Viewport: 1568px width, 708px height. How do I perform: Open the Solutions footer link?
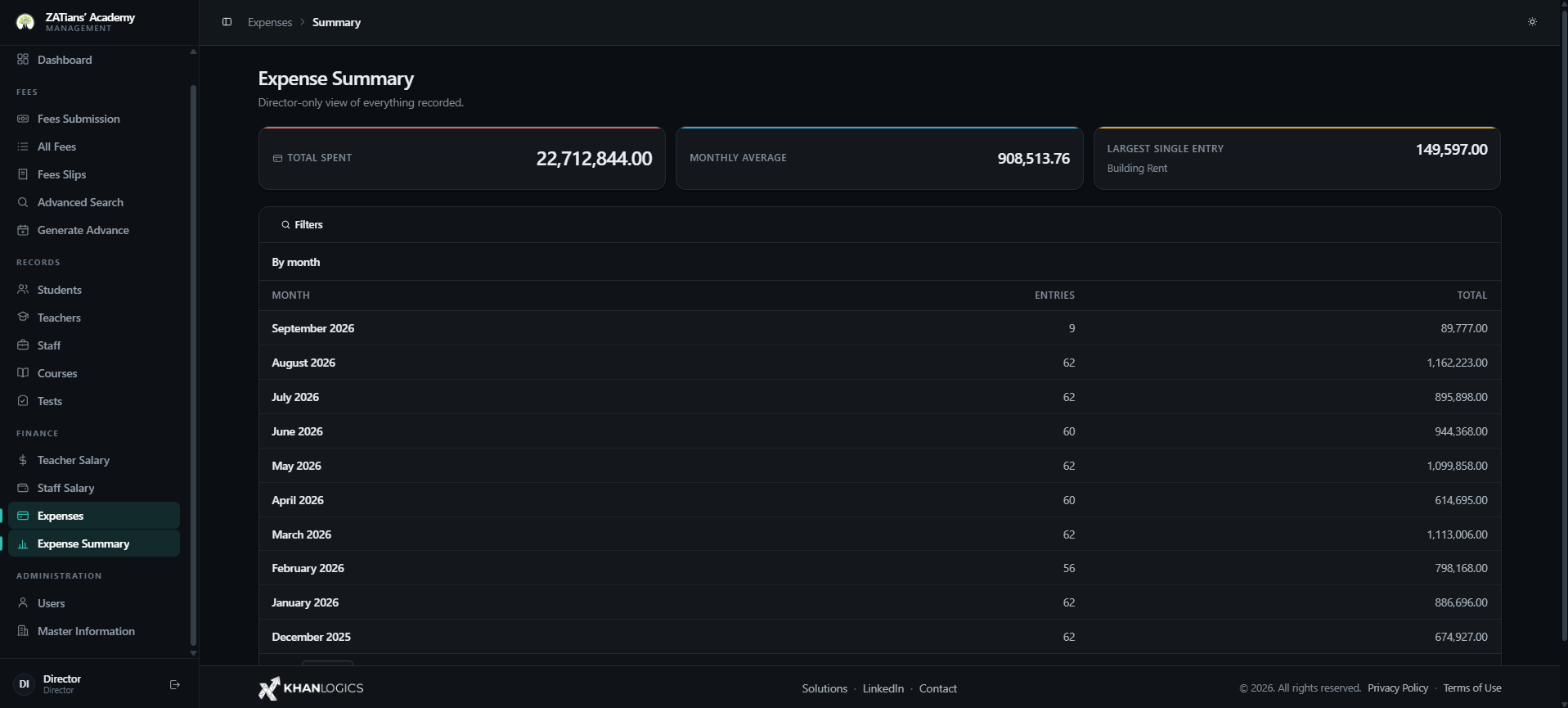coord(824,688)
